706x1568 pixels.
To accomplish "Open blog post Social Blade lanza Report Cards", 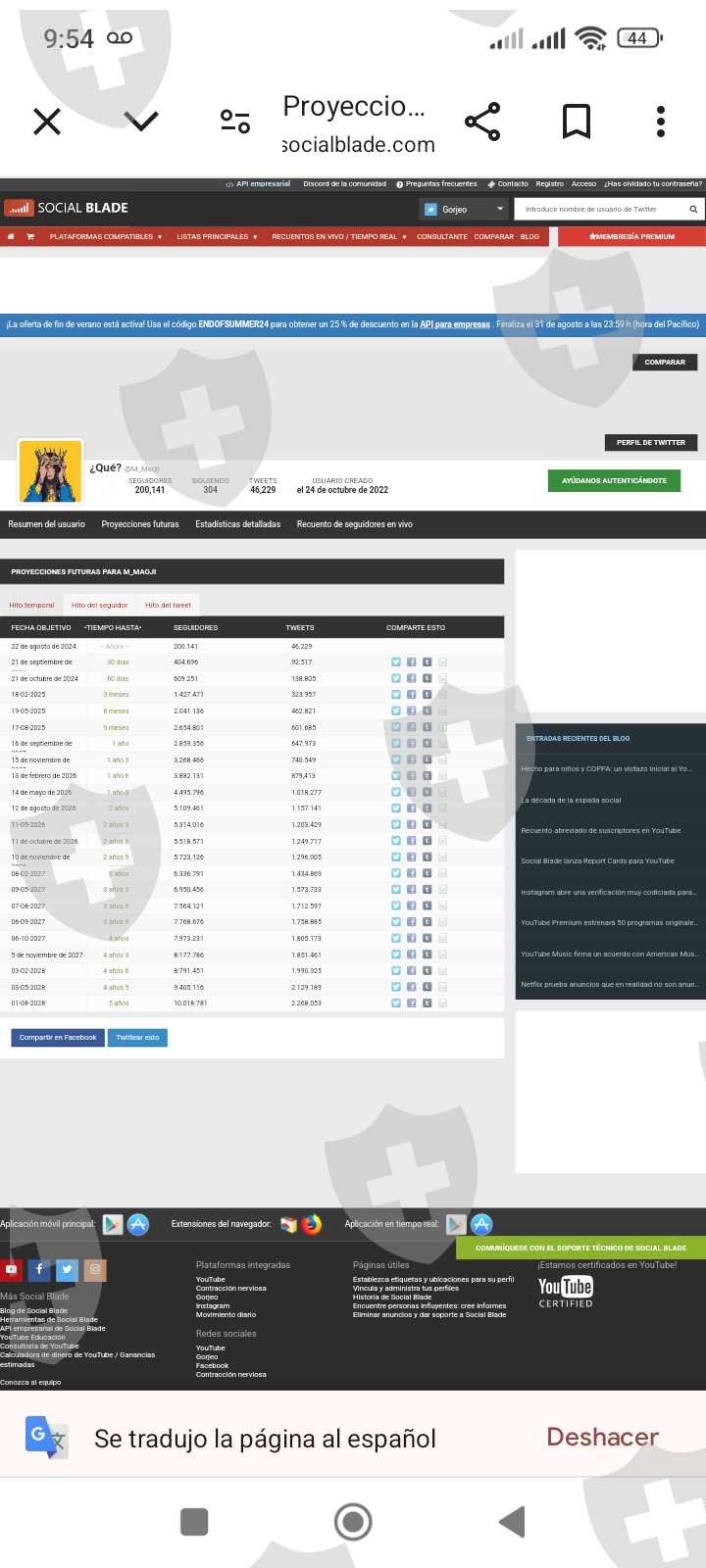I will click(598, 861).
